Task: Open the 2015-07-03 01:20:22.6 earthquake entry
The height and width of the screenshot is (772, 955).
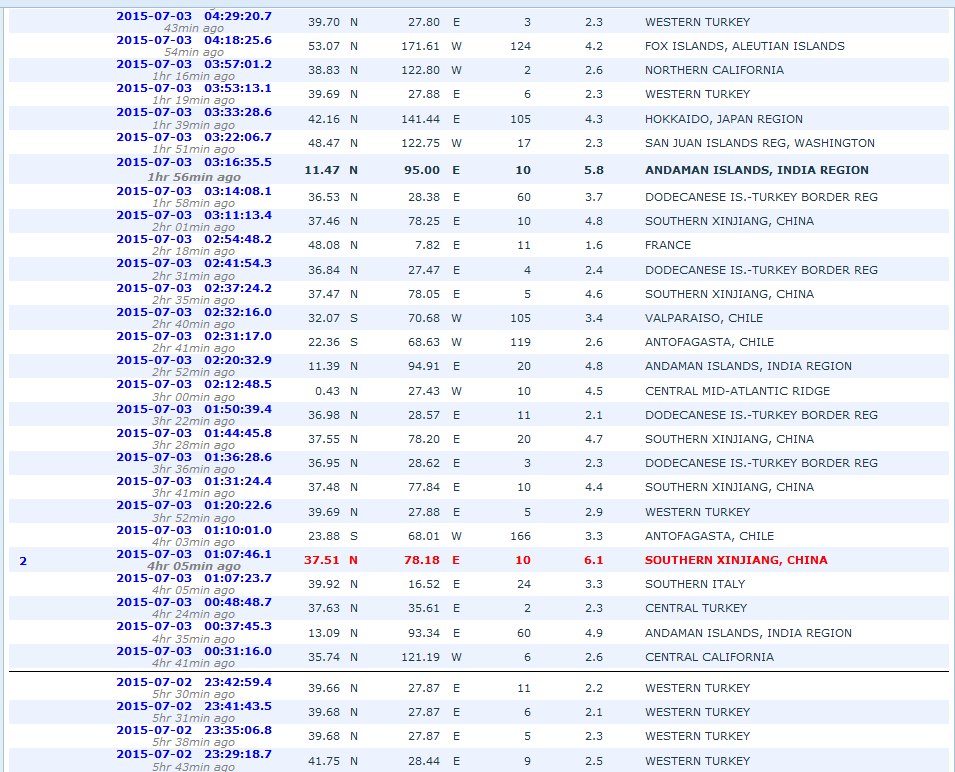Action: point(194,505)
